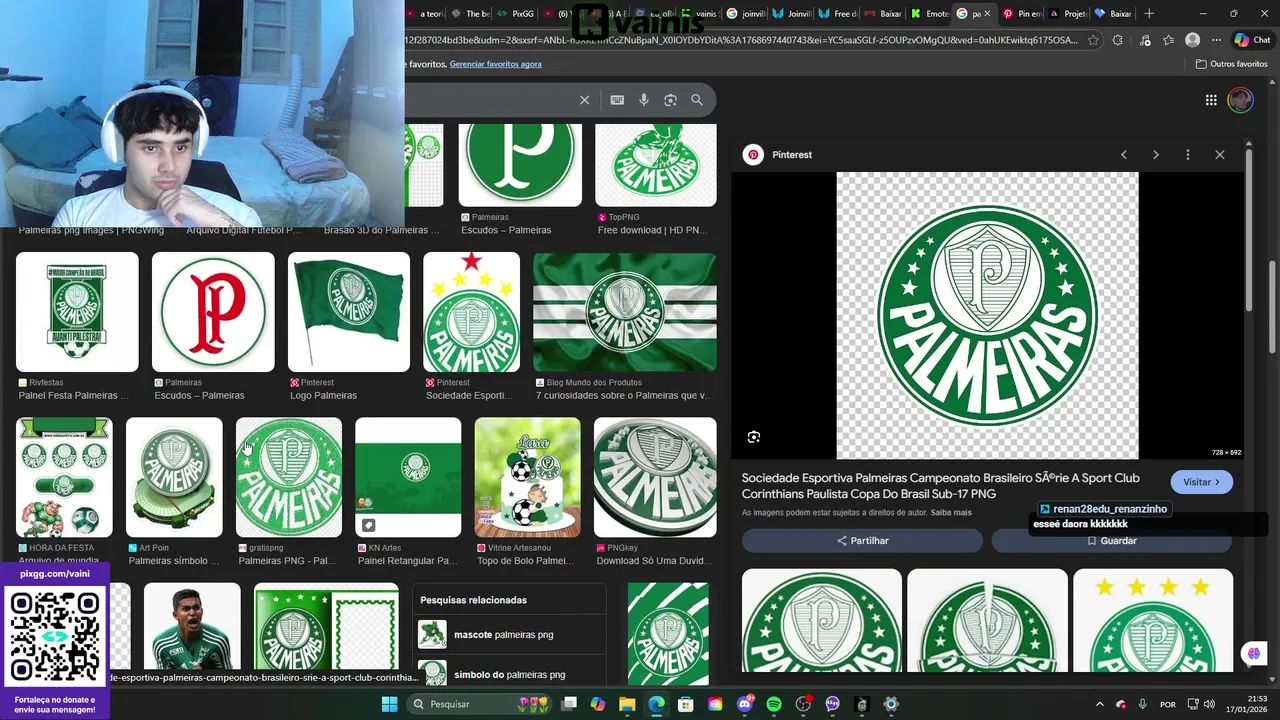
Task: Open POR keyboard language indicator
Action: pos(1167,704)
